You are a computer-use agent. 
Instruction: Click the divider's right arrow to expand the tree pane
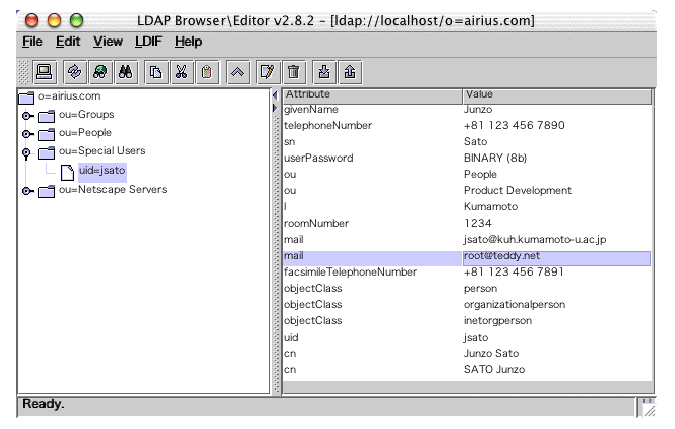coord(276,108)
